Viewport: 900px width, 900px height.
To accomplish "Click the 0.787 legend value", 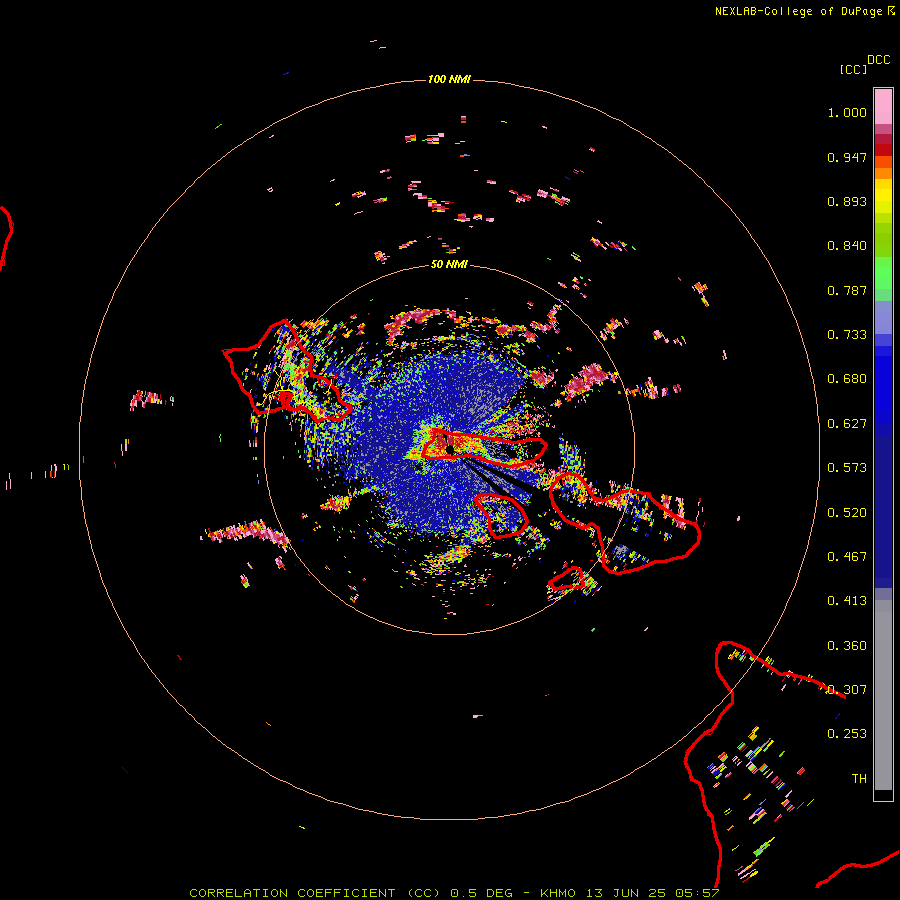I will 847,290.
